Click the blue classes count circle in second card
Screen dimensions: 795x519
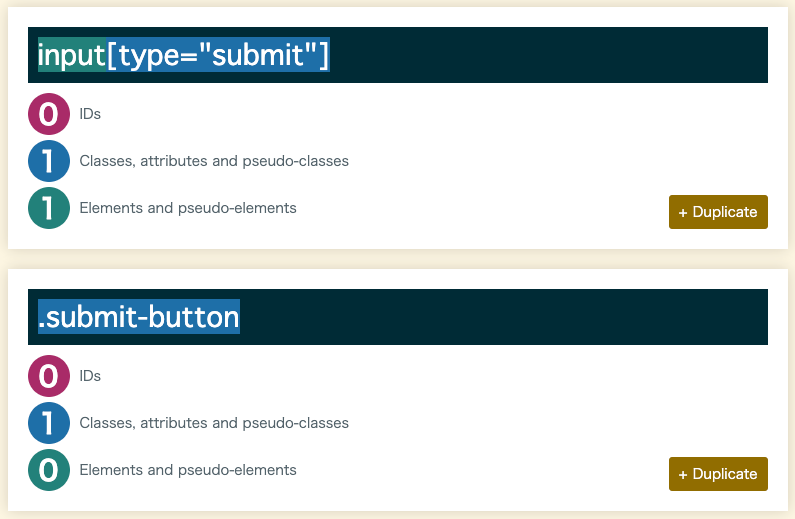[49, 423]
